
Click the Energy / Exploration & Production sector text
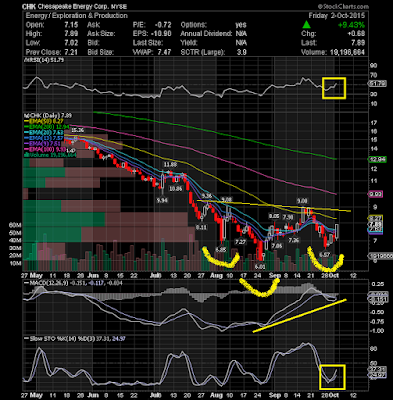[x=76, y=16]
